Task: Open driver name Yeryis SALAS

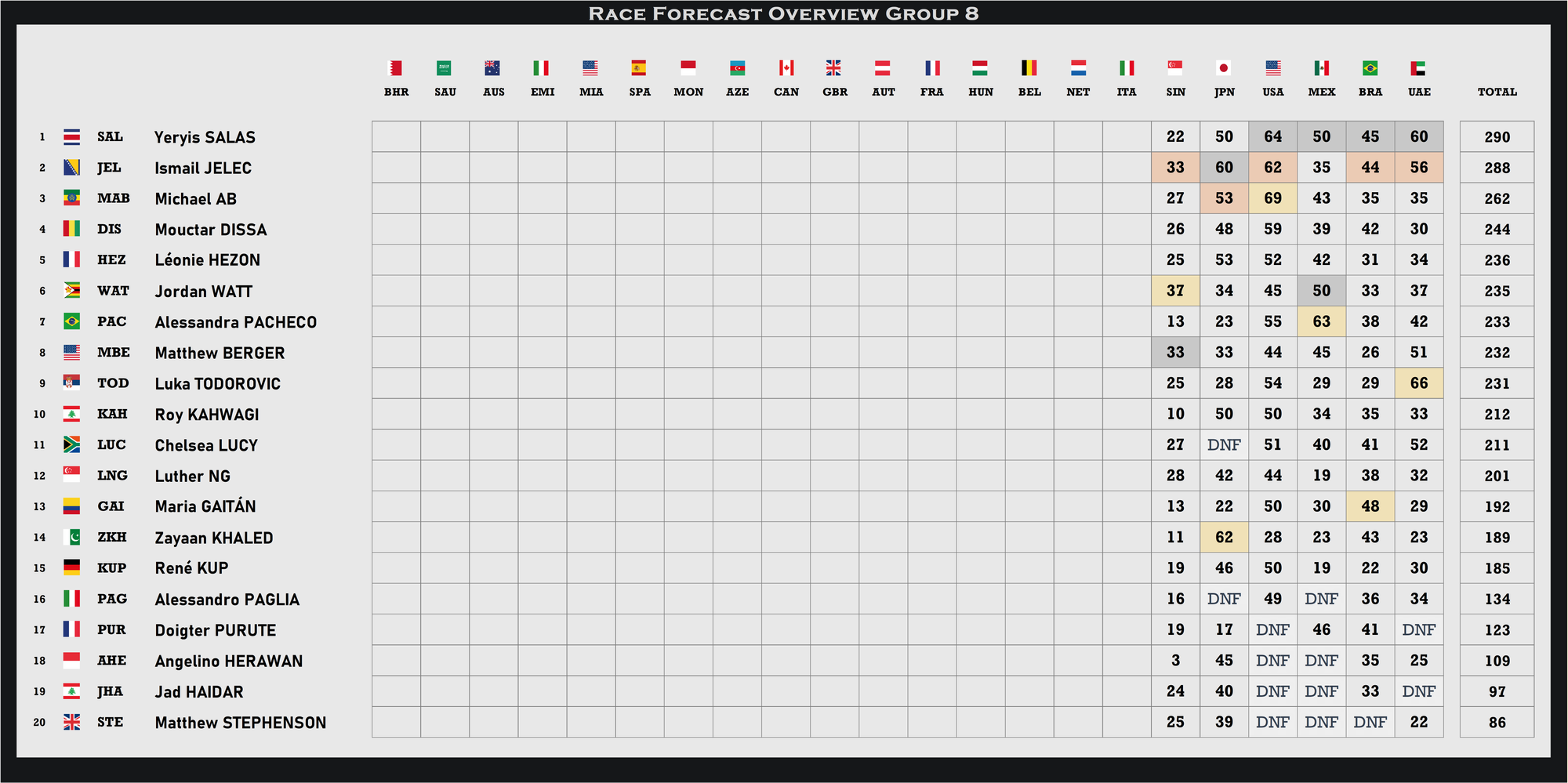Action: pos(205,137)
